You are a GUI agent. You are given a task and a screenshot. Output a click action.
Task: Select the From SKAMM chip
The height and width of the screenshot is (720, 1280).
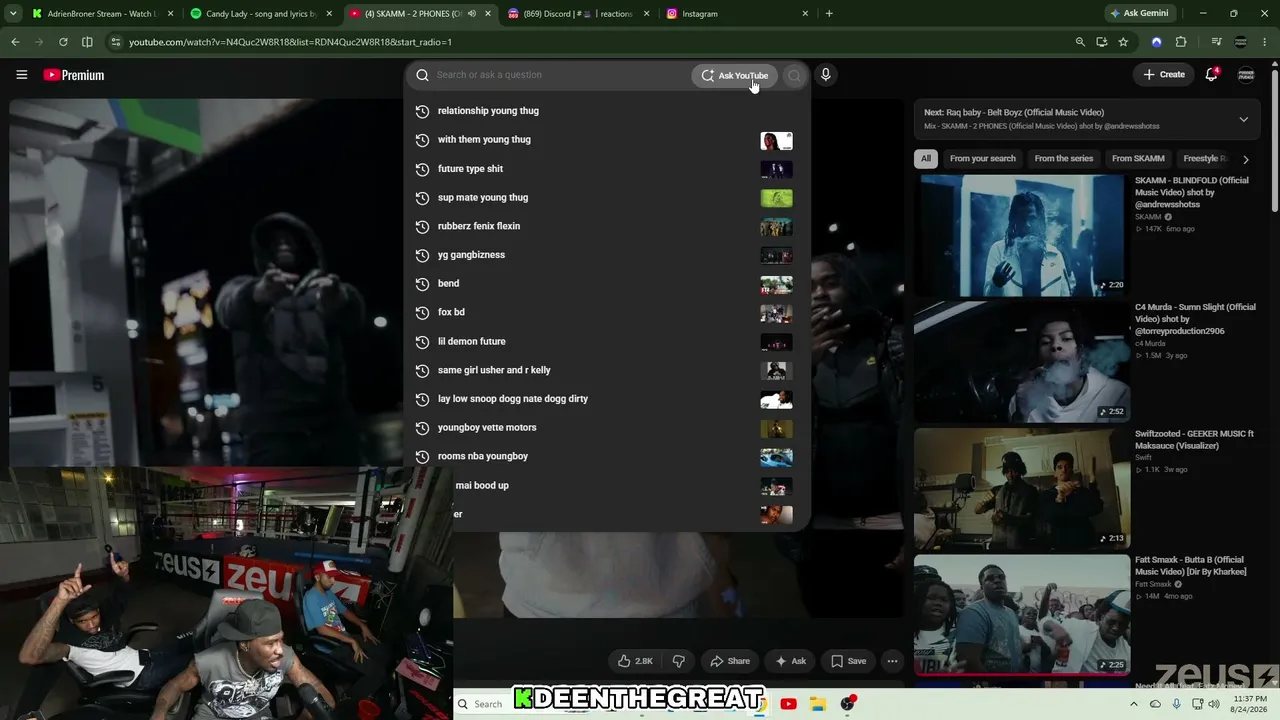(x=1138, y=158)
